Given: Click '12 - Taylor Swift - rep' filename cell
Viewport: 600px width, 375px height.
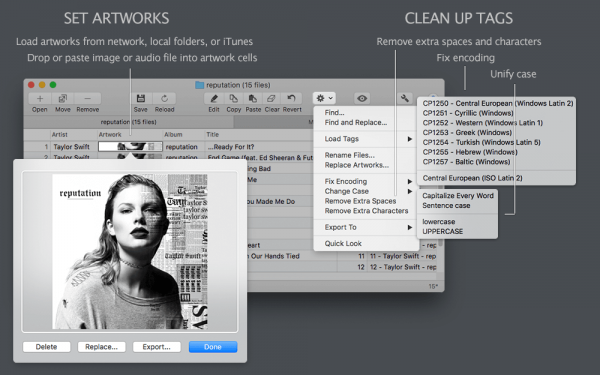Looking at the screenshot, I should tap(403, 267).
